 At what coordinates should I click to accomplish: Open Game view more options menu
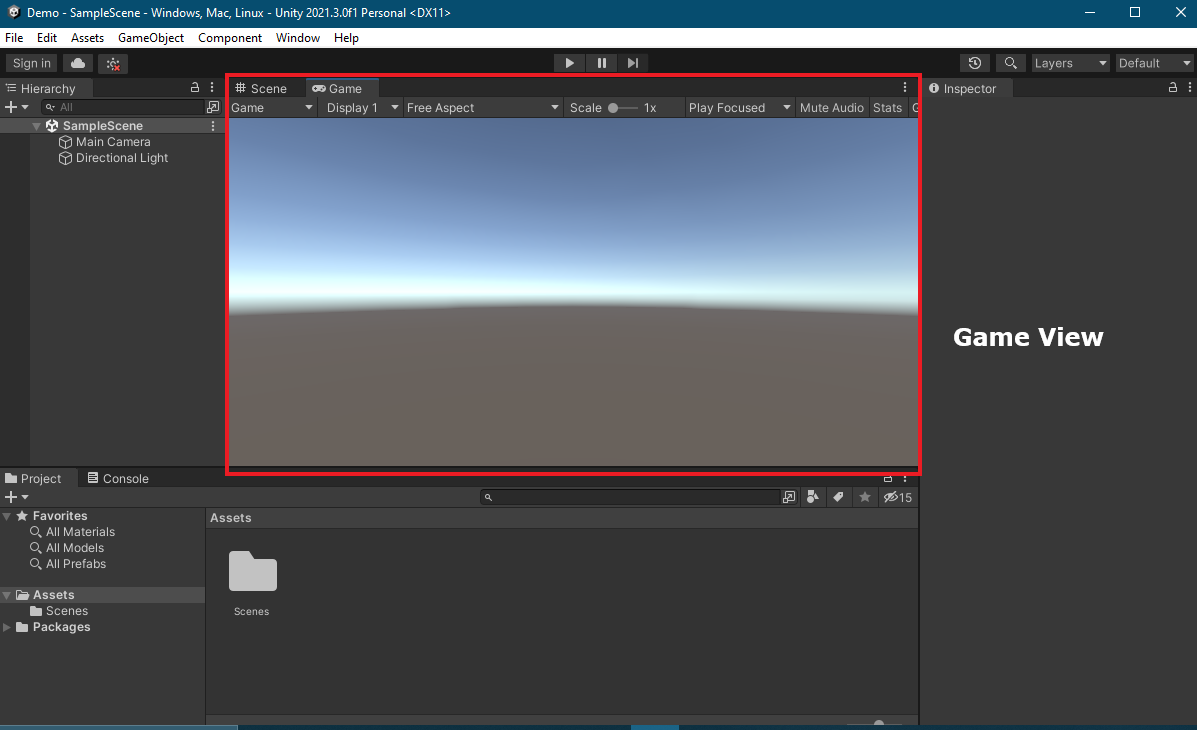905,88
